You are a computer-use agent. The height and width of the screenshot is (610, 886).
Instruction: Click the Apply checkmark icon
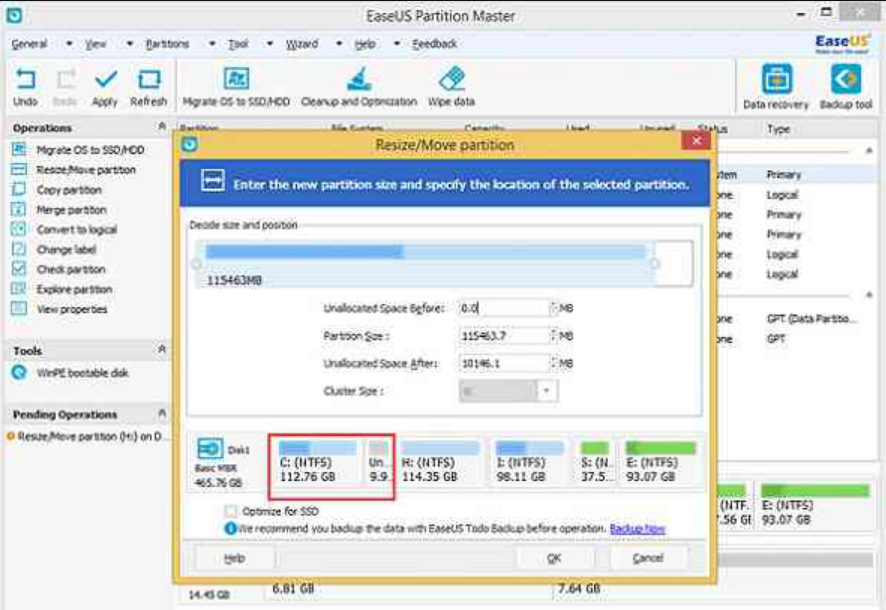(x=106, y=79)
